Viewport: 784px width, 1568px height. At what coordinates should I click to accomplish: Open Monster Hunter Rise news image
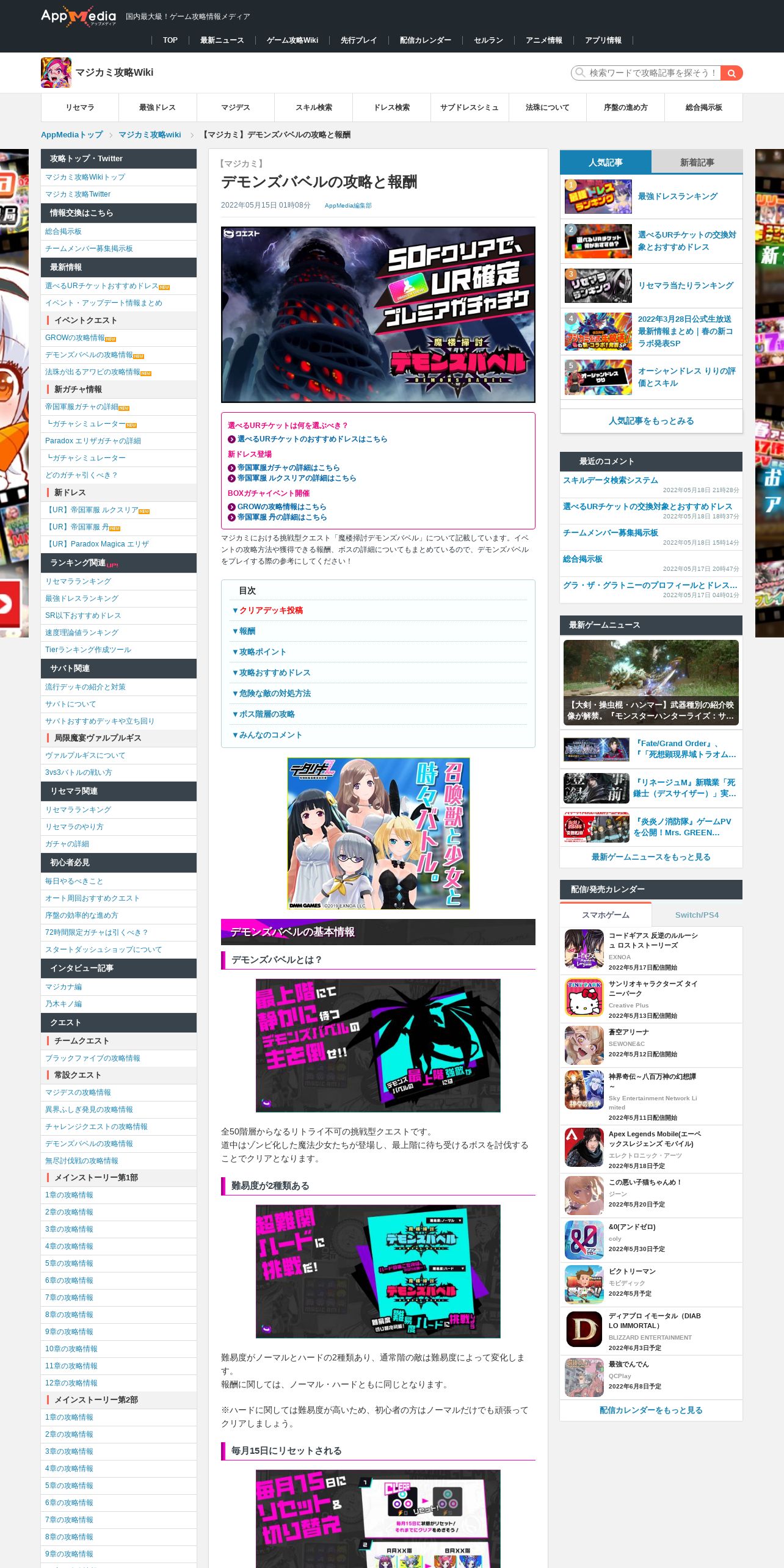651,683
